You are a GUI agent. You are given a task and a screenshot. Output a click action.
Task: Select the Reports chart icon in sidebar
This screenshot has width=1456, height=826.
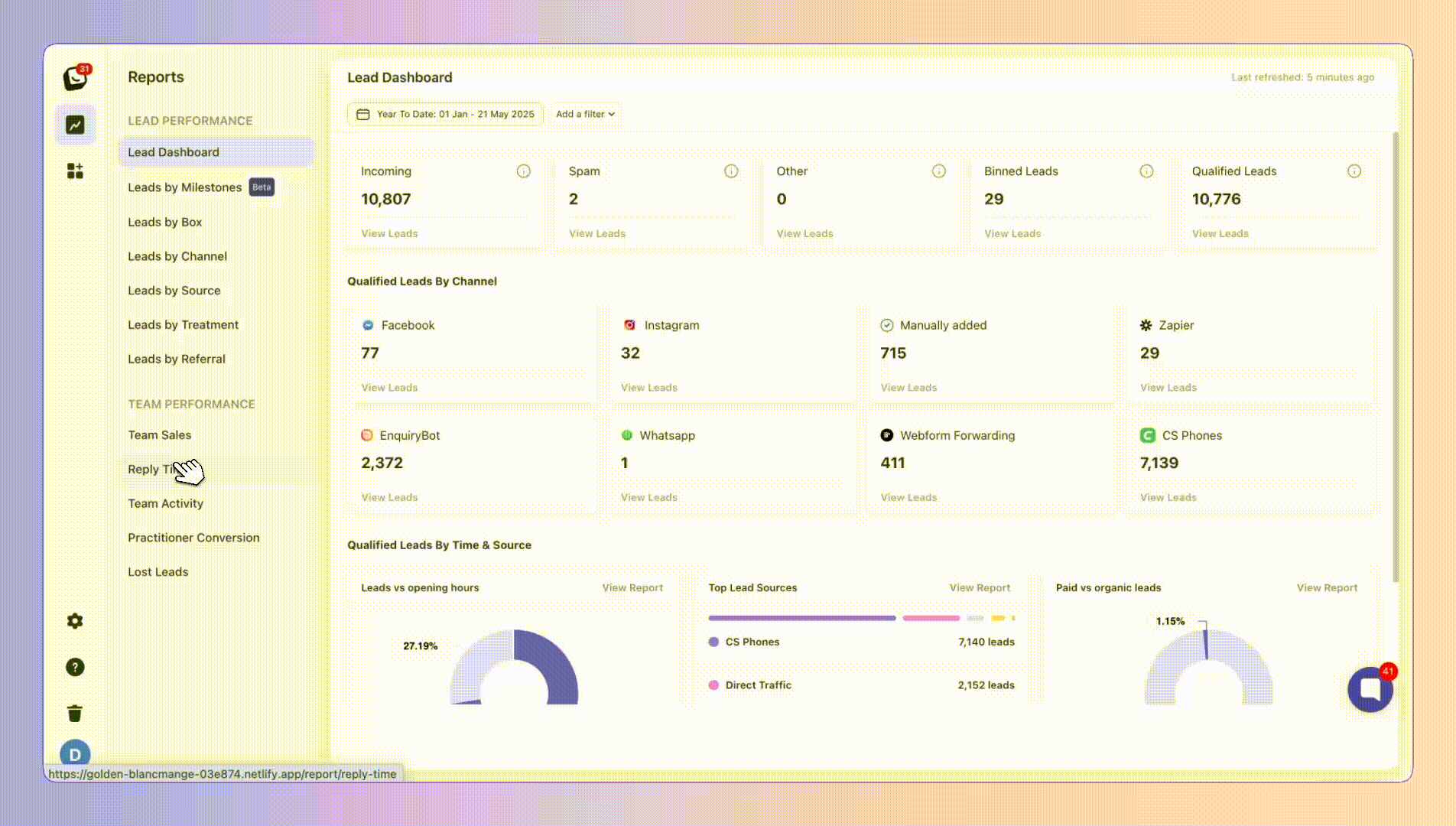point(75,125)
